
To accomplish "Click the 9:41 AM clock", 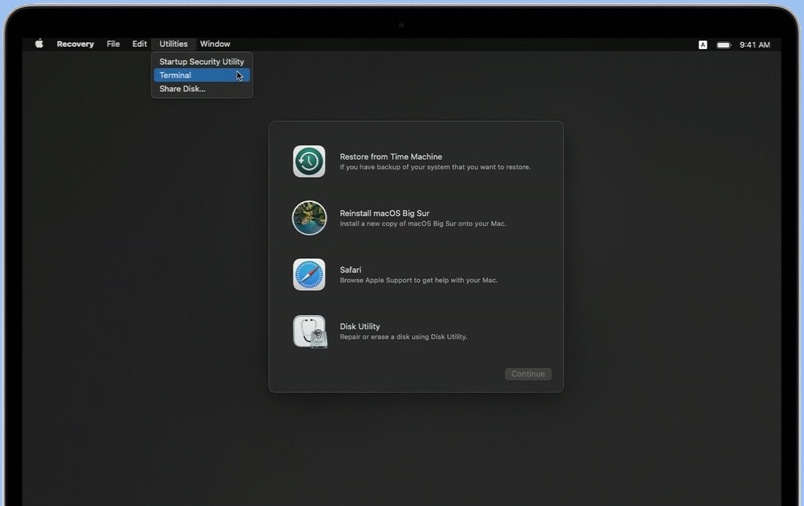I will point(754,45).
